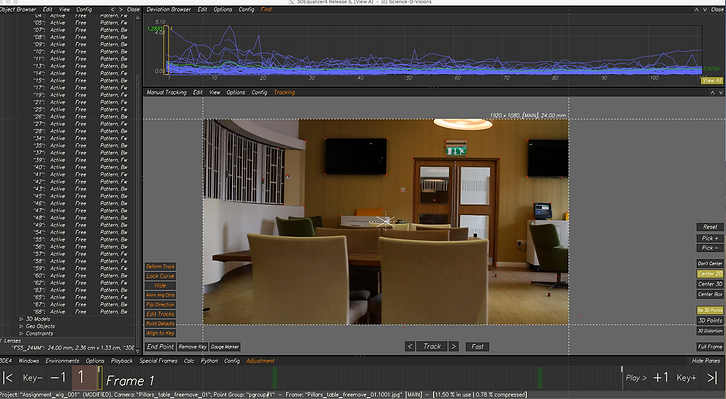Click Edit Tracks button
726x399 pixels.
click(160, 314)
